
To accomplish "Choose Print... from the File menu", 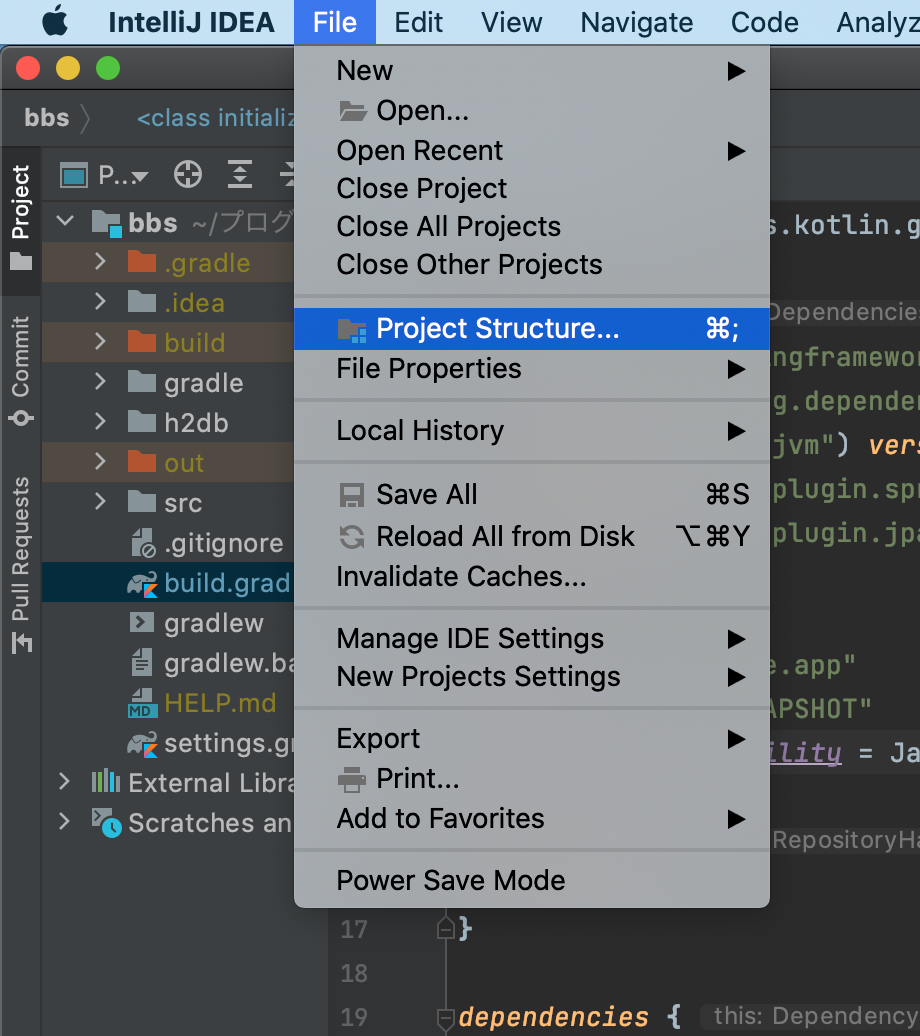I will point(532,779).
